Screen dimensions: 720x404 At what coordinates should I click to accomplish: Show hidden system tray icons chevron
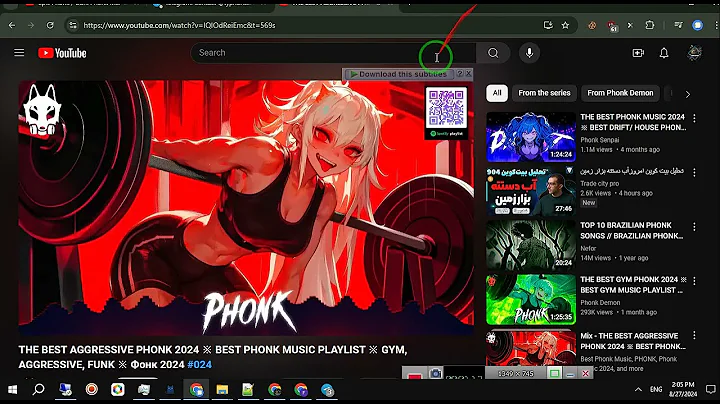[x=638, y=389]
